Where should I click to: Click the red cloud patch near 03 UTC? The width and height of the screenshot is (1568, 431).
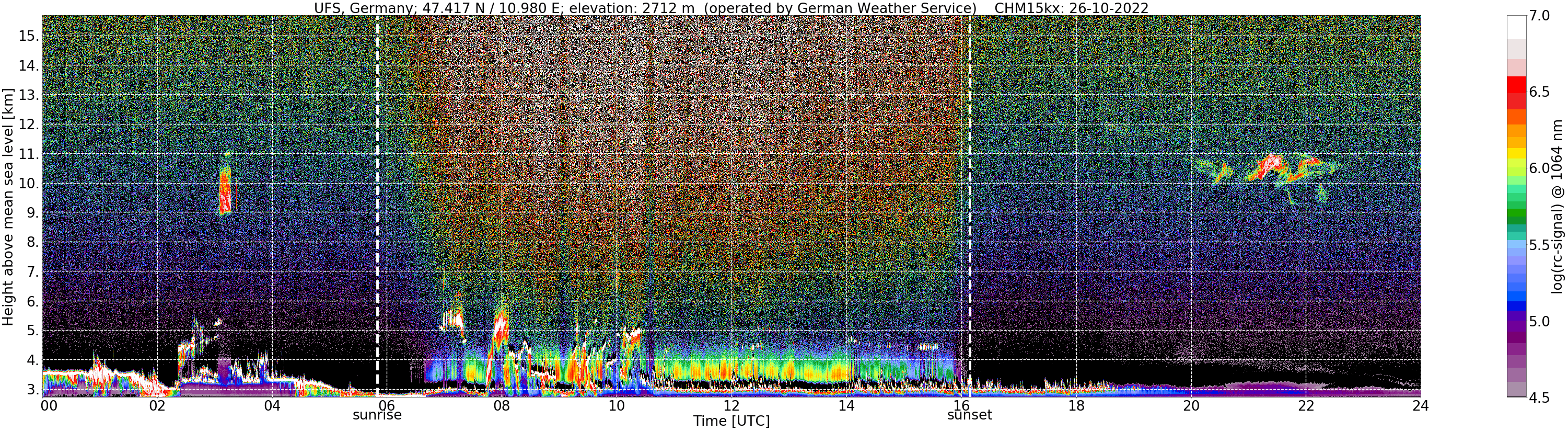click(225, 190)
